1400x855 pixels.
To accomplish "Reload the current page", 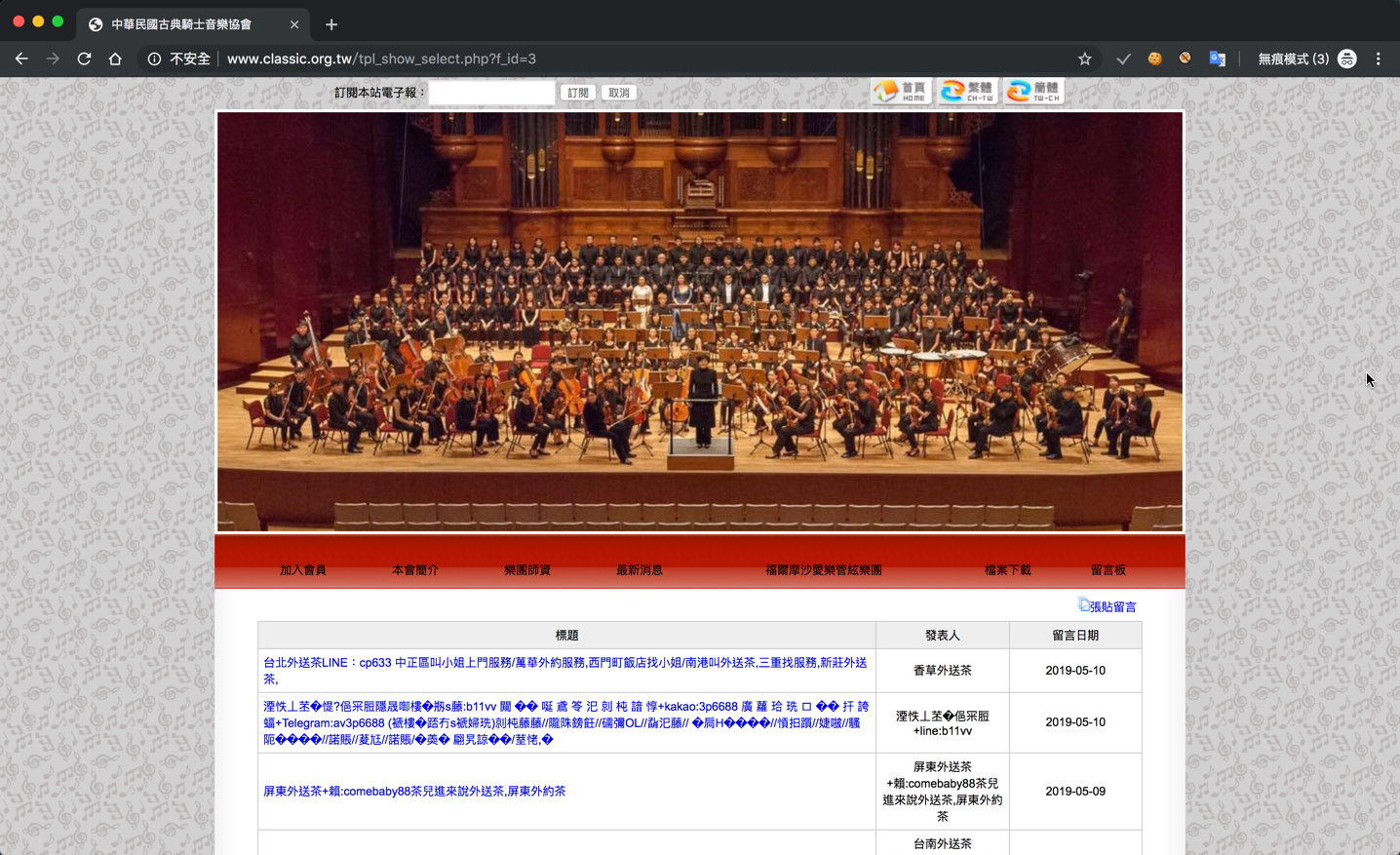I will click(x=84, y=58).
